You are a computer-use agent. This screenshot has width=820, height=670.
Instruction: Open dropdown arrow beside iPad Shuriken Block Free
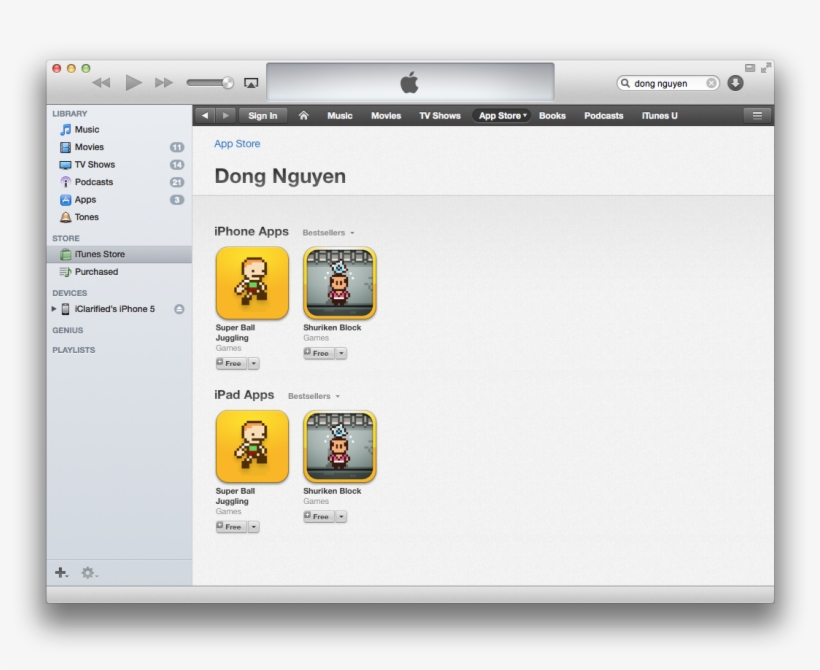pos(341,516)
